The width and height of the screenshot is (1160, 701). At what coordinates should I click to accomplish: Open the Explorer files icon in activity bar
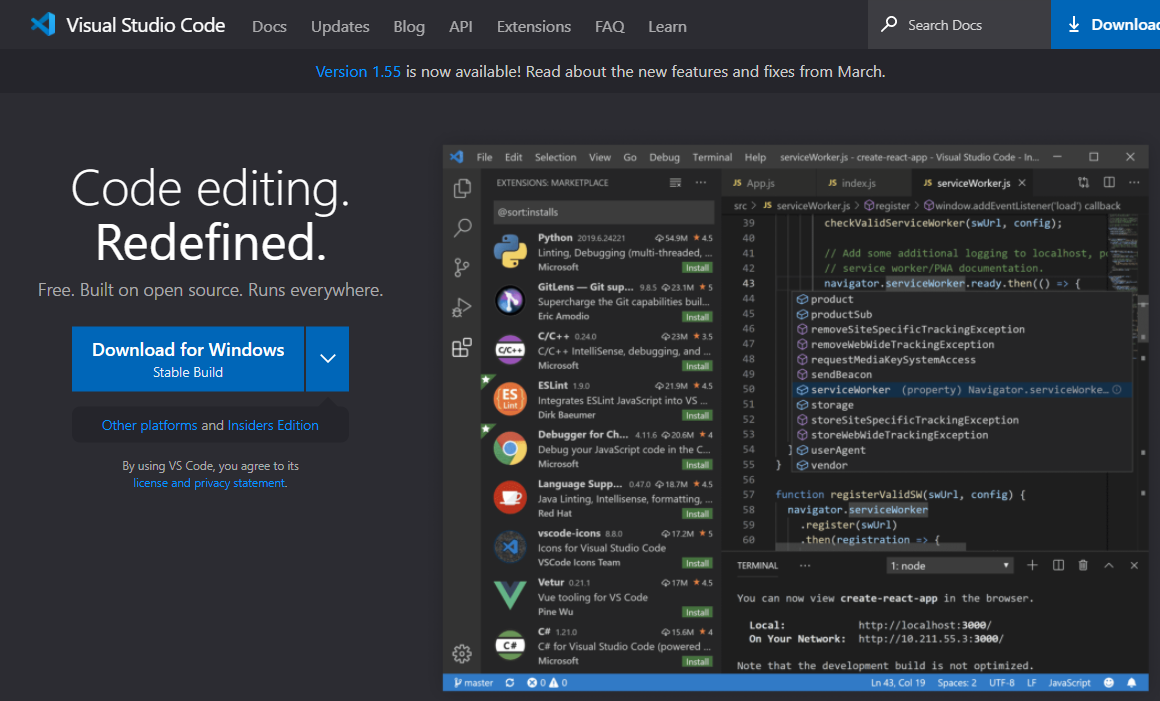pyautogui.click(x=462, y=189)
